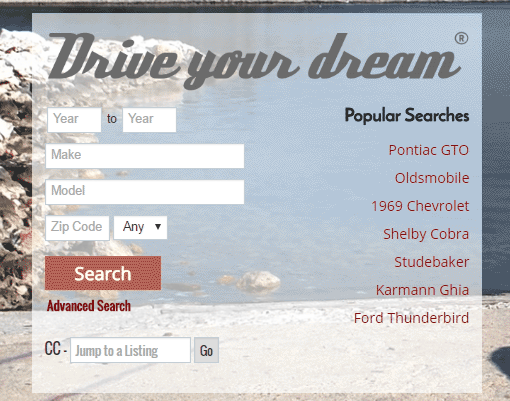Image resolution: width=510 pixels, height=401 pixels.
Task: Open the Any distance dropdown
Action: [140, 227]
